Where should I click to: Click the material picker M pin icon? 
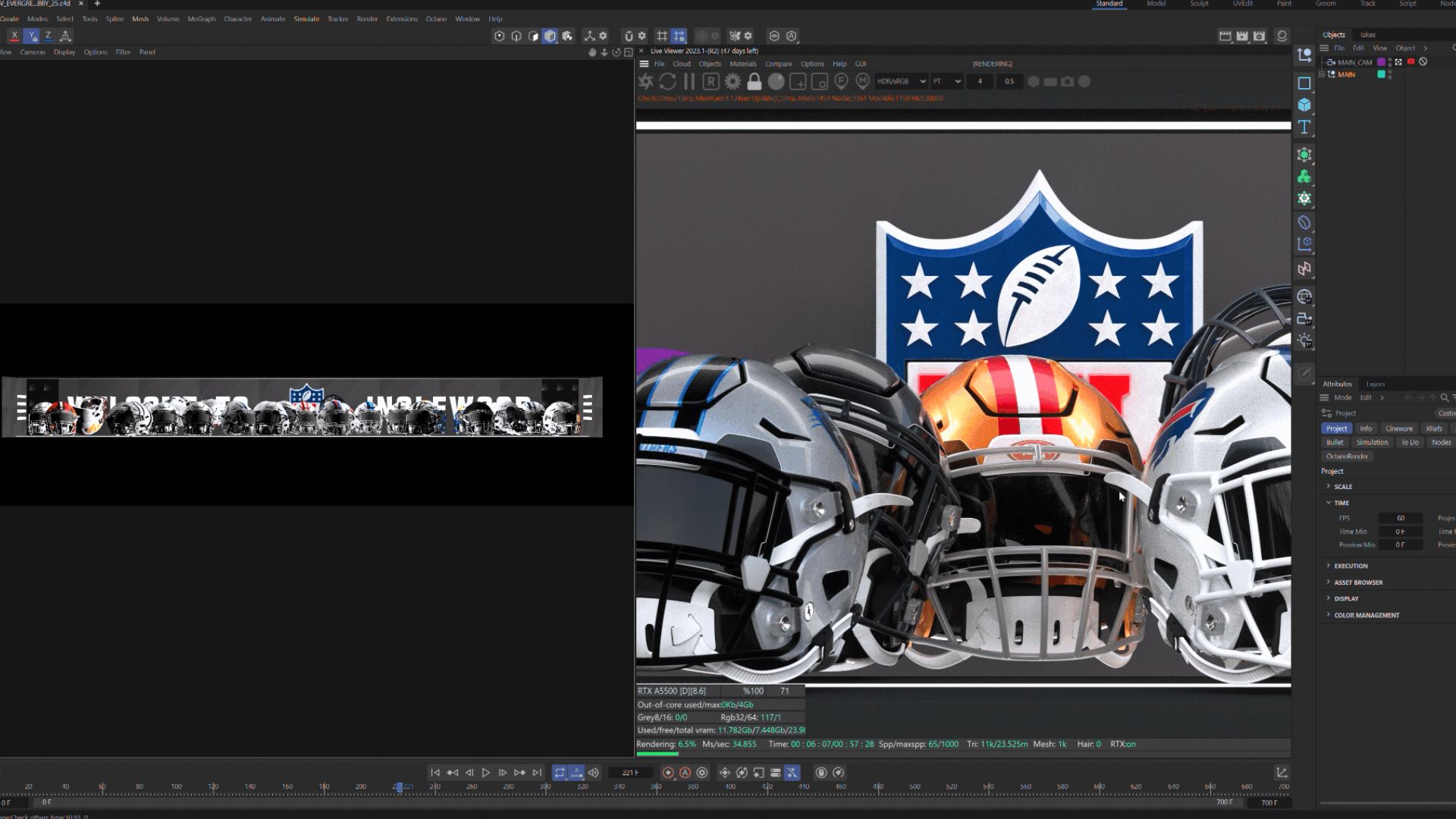click(x=862, y=81)
